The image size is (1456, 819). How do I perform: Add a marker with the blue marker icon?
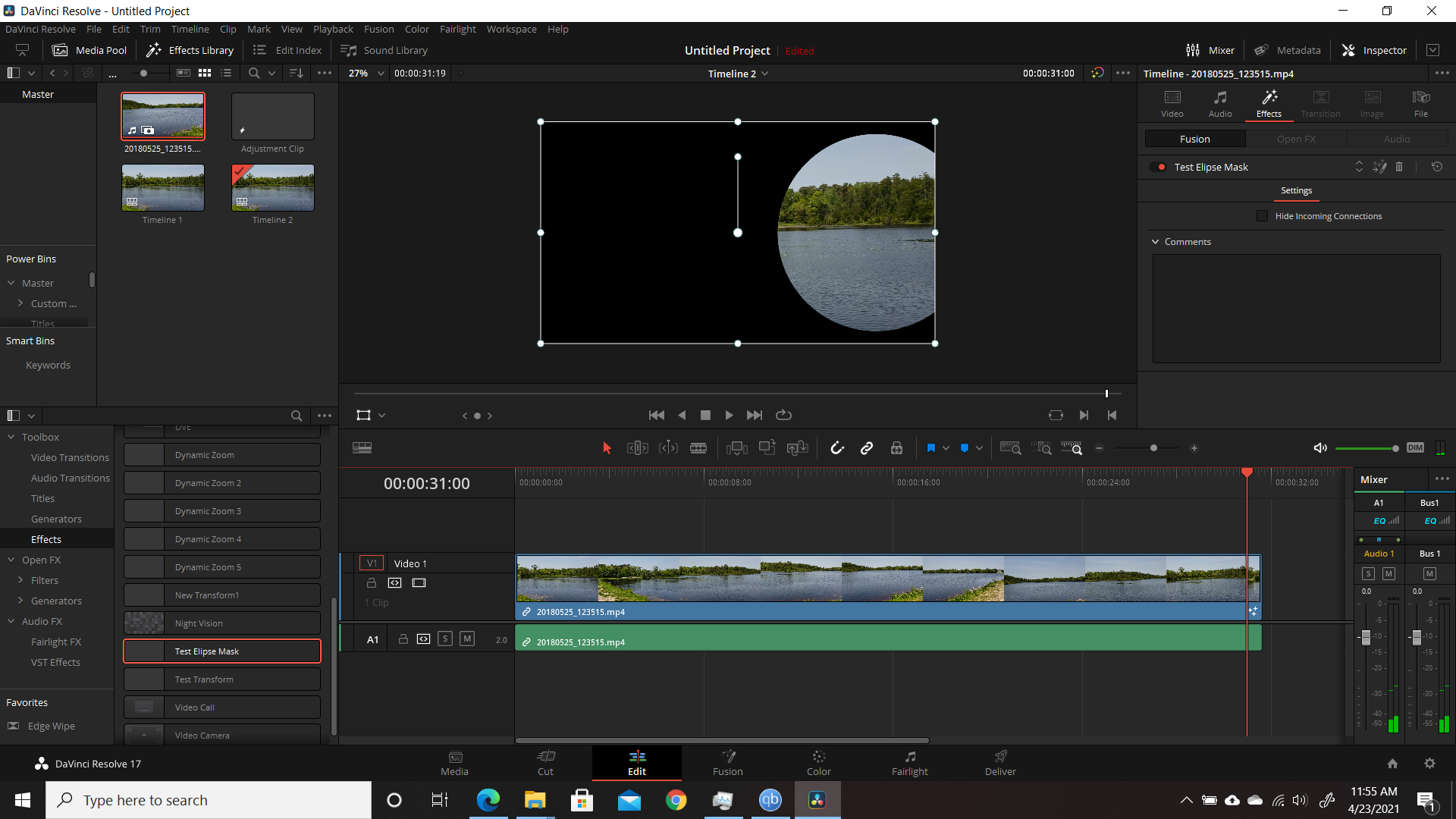(x=965, y=448)
